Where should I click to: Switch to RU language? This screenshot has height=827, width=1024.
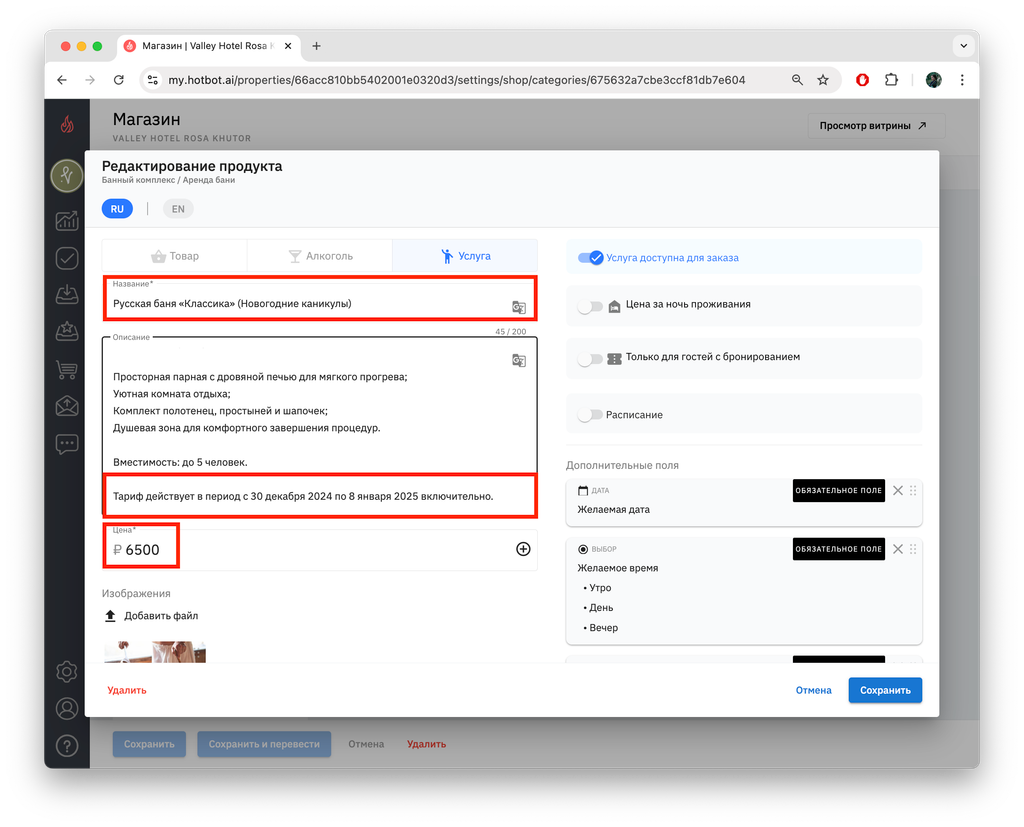click(x=117, y=209)
